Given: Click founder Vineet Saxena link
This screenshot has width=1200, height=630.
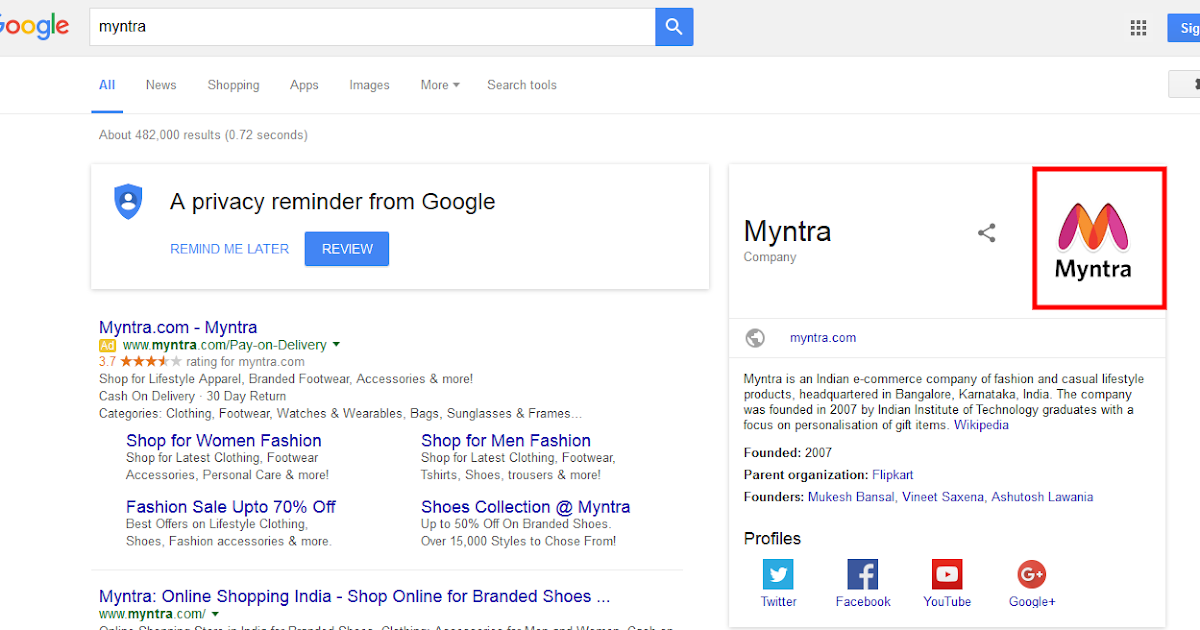Looking at the screenshot, I should pos(944,497).
